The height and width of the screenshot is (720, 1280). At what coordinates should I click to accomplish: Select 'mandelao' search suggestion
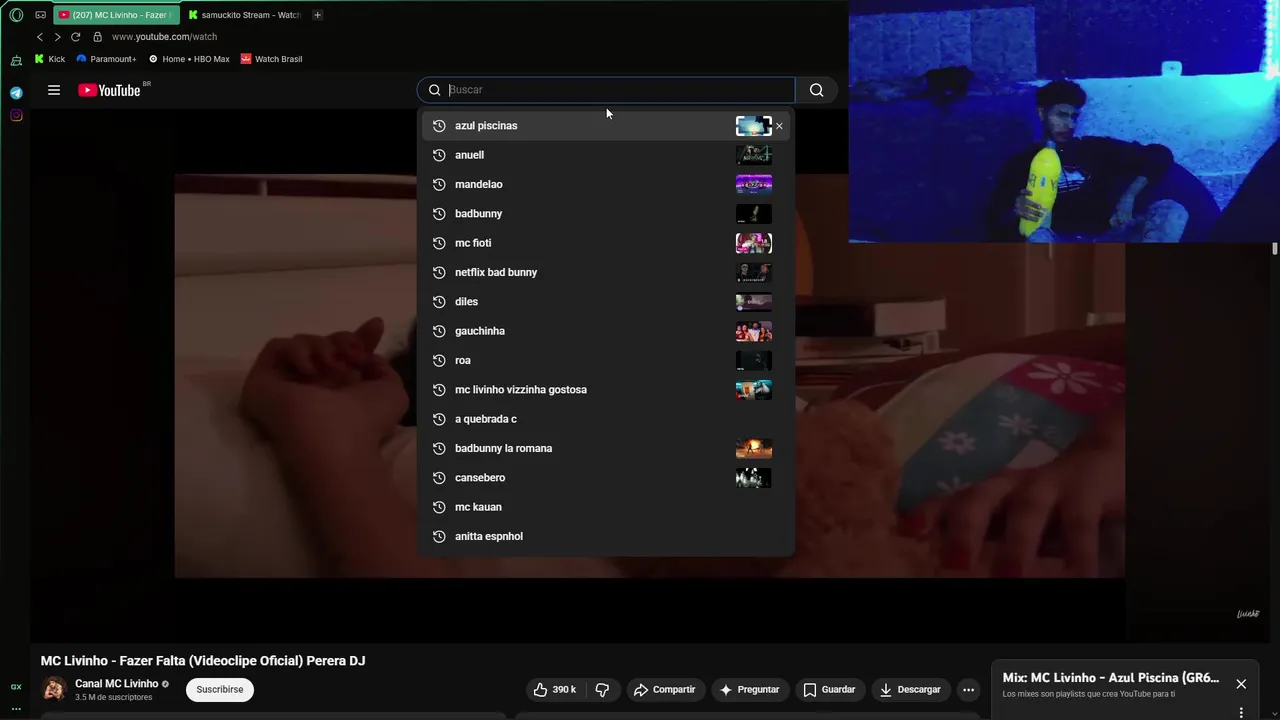[x=605, y=184]
